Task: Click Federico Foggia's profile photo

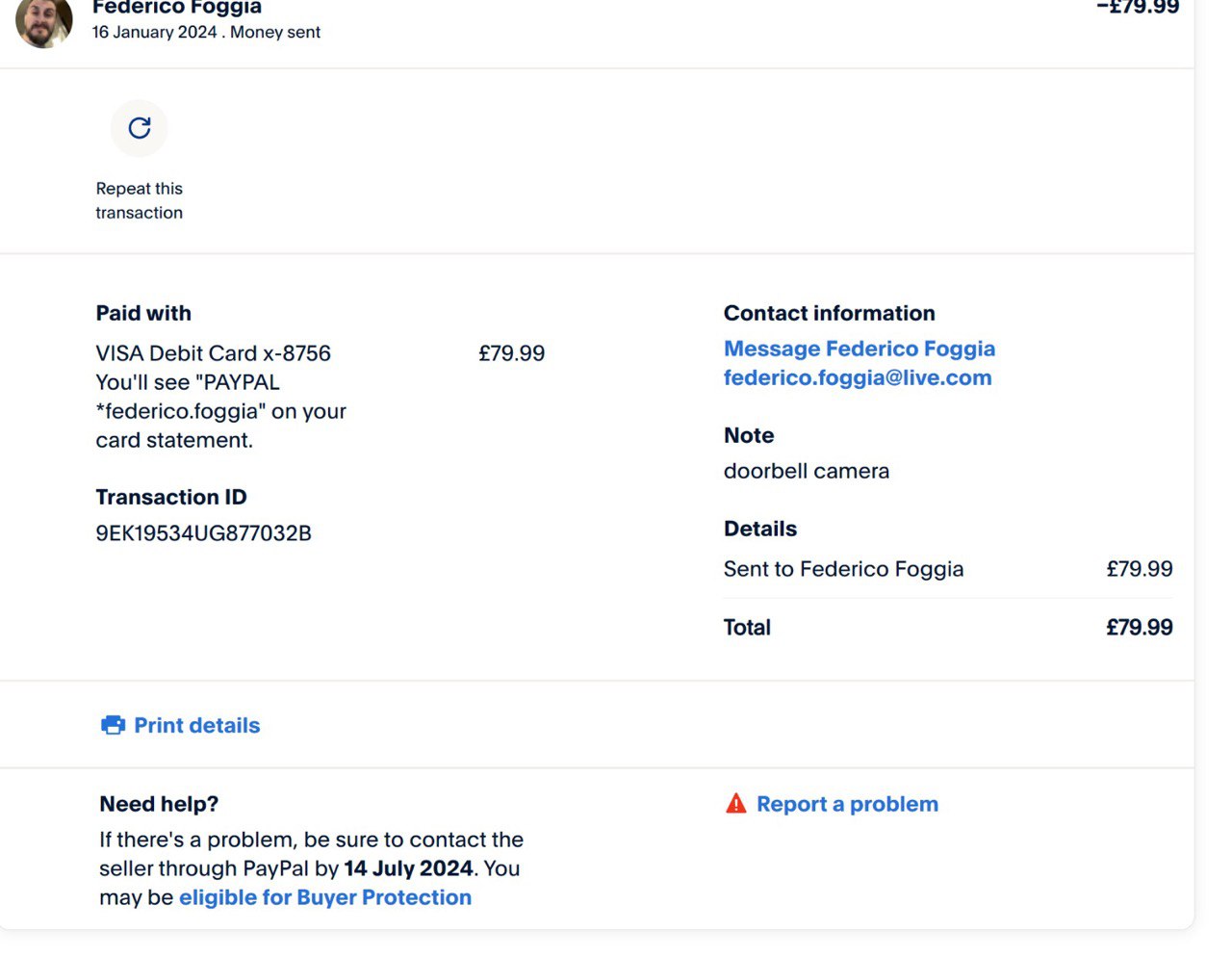Action: tap(44, 21)
